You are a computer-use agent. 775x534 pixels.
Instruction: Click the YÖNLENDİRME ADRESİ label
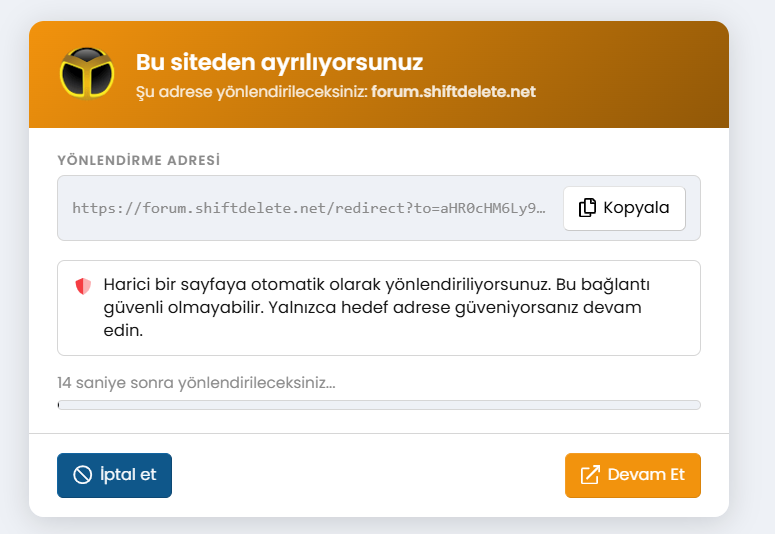pos(139,160)
